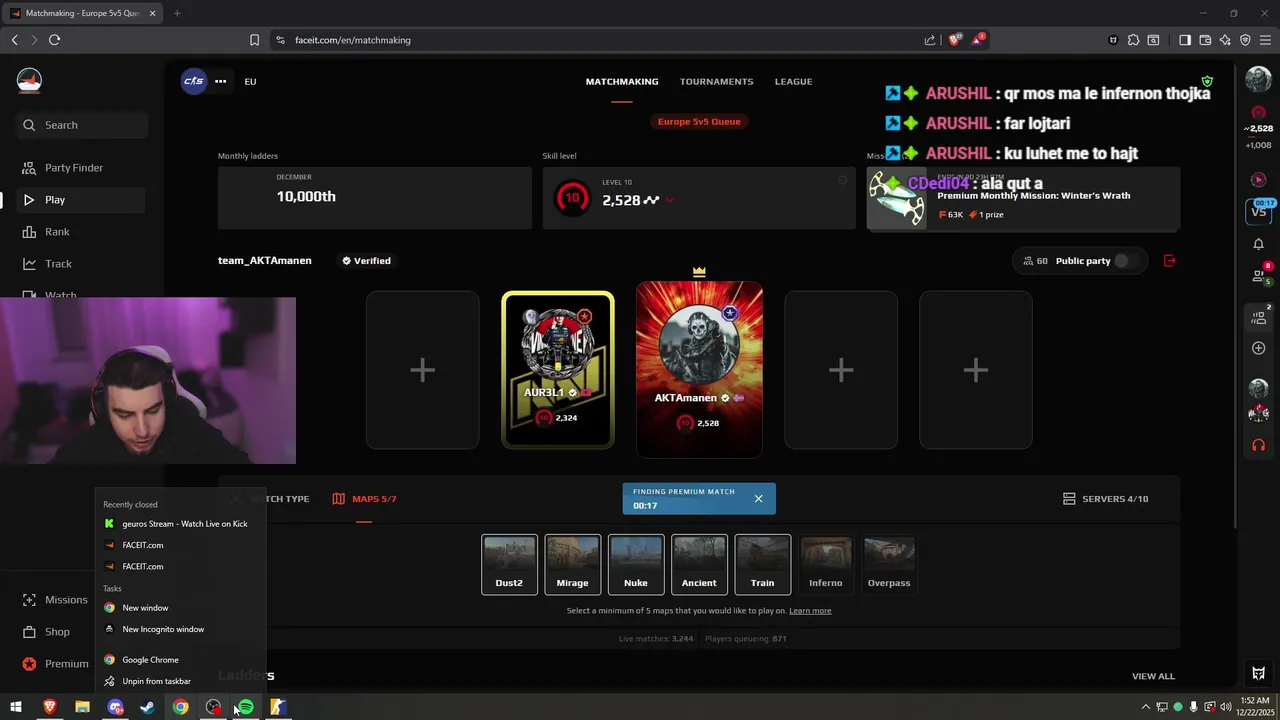Open the notifications bell in right sidebar
The height and width of the screenshot is (720, 1280).
(x=1258, y=244)
